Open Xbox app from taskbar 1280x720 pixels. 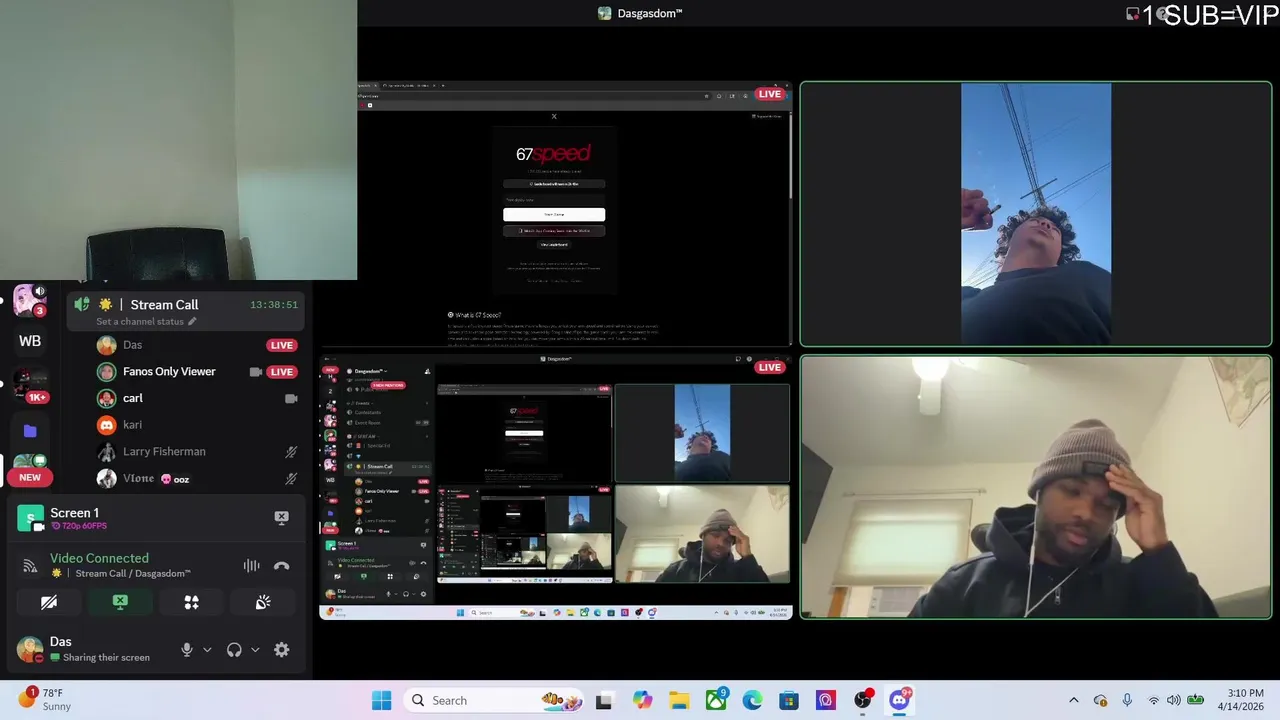tap(716, 701)
